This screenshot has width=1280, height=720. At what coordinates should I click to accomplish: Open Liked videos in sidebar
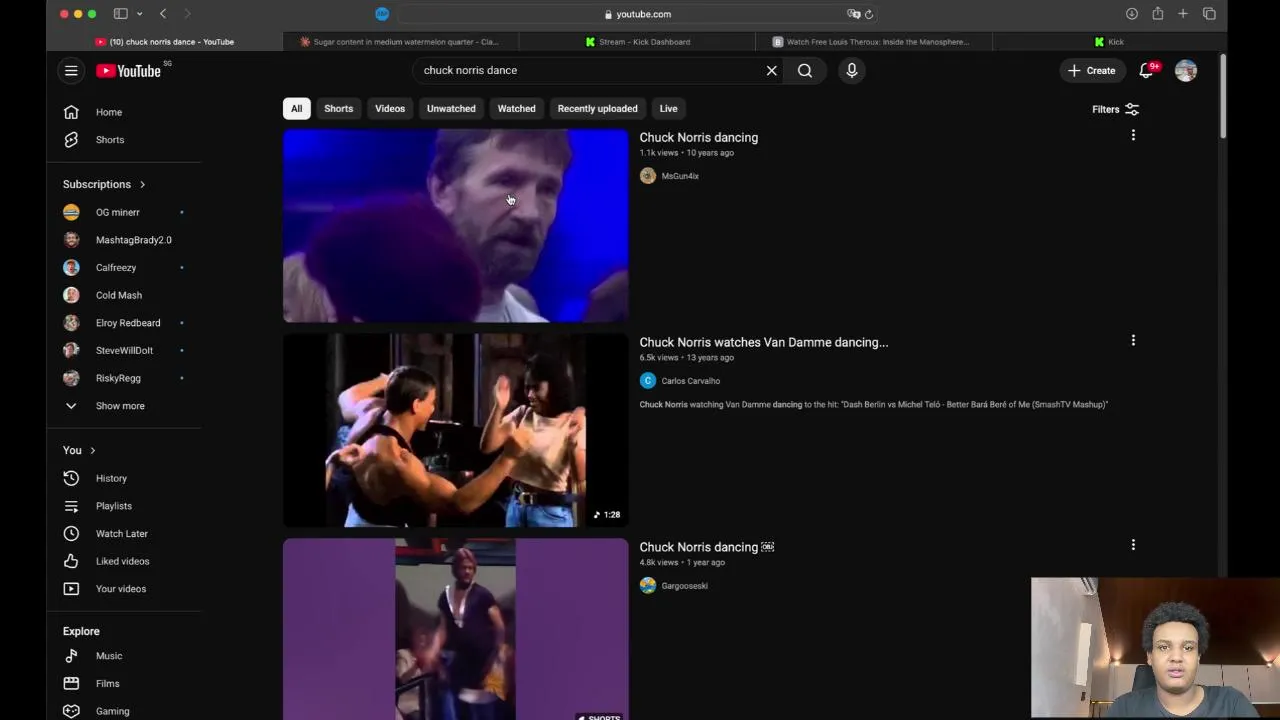tap(124, 561)
